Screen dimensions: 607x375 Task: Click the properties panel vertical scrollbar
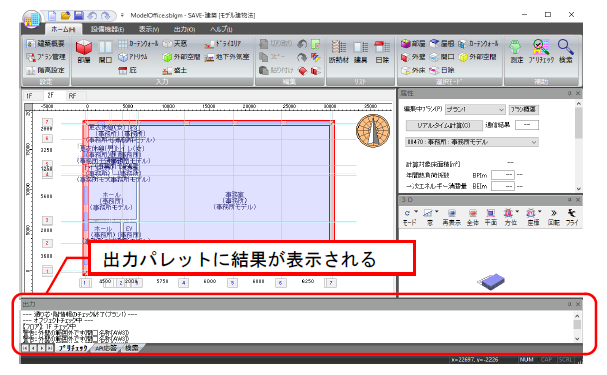(578, 146)
